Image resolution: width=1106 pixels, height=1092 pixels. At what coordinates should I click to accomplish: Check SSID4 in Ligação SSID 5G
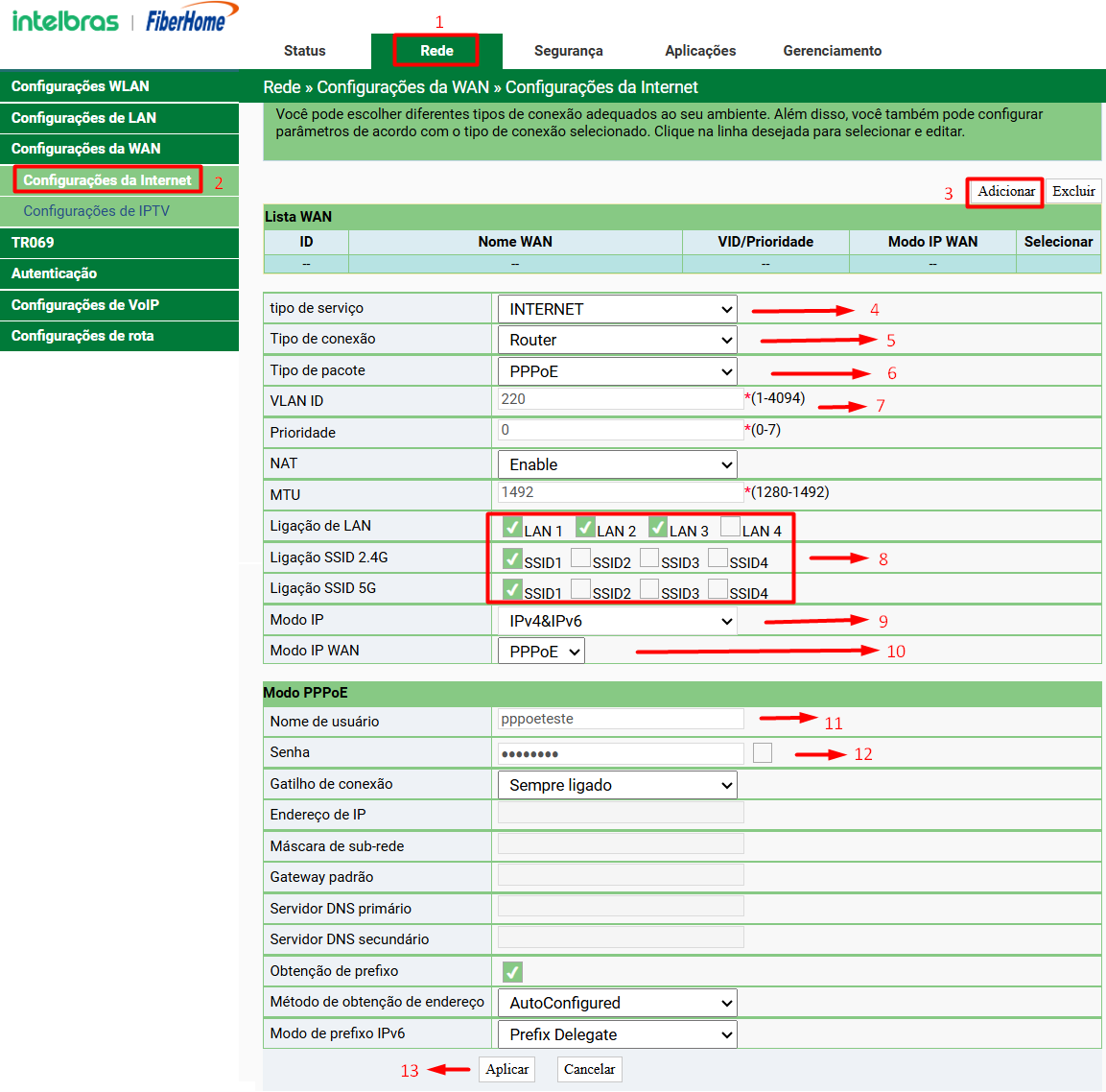pos(718,589)
